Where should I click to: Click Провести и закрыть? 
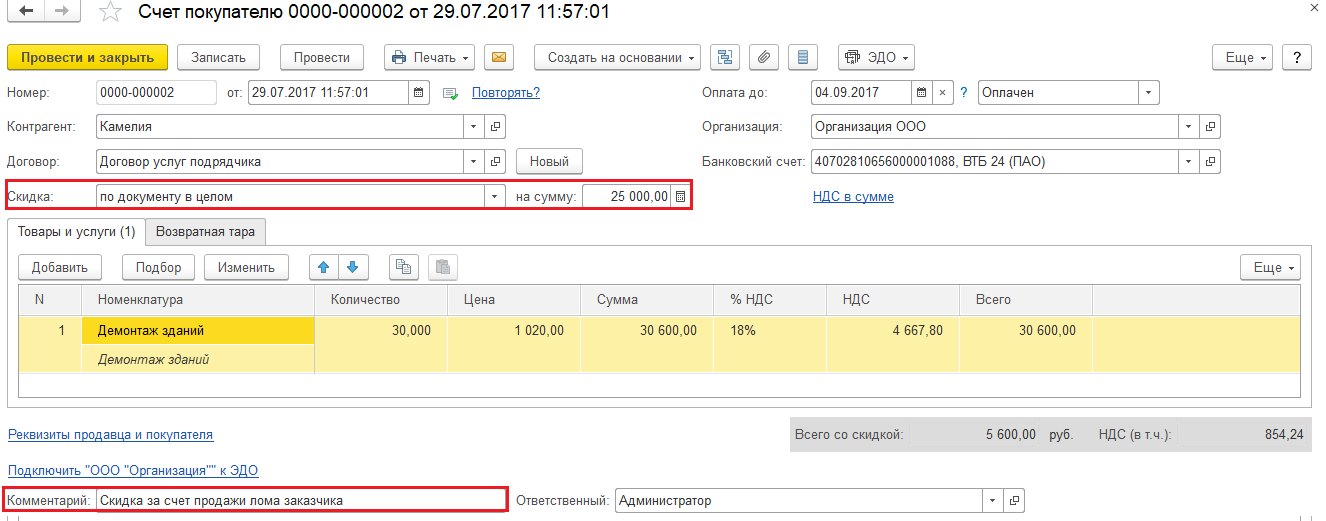[87, 57]
